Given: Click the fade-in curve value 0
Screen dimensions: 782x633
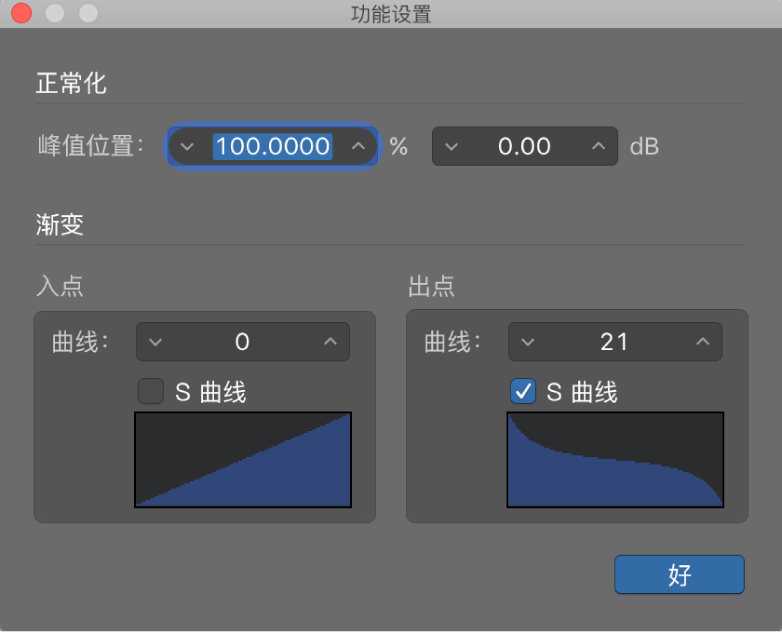Looking at the screenshot, I should tap(243, 342).
